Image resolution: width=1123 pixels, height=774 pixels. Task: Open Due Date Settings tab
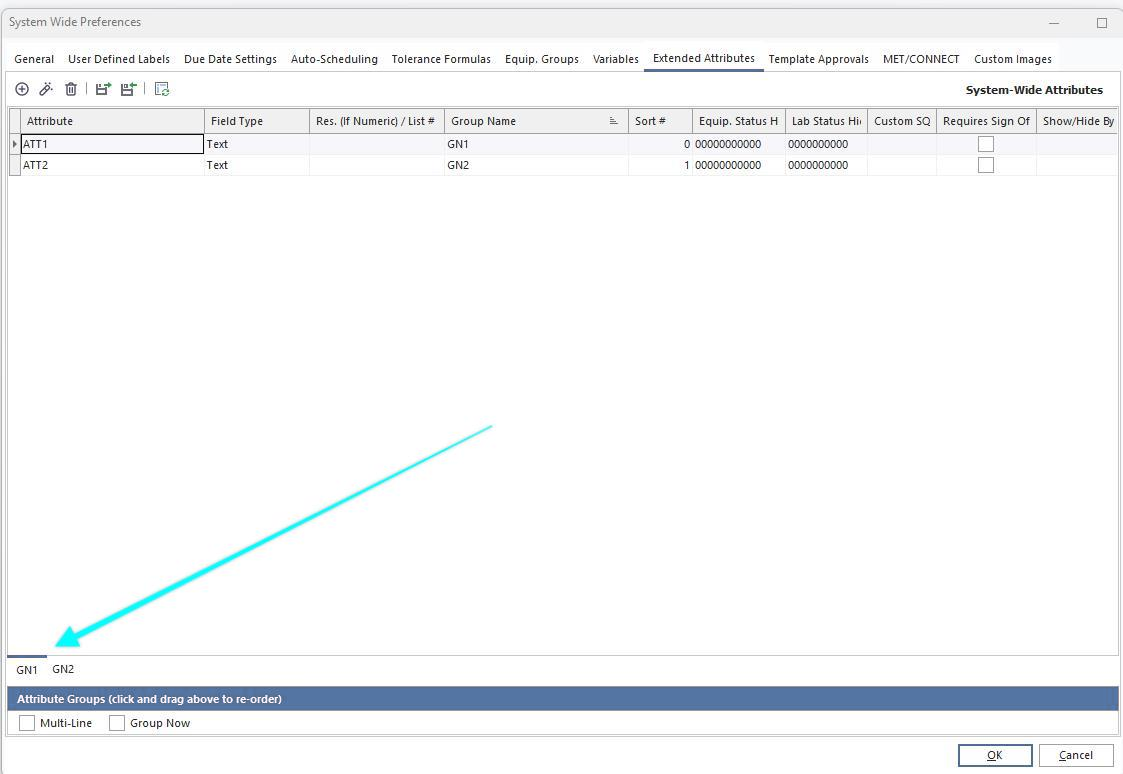(x=231, y=59)
